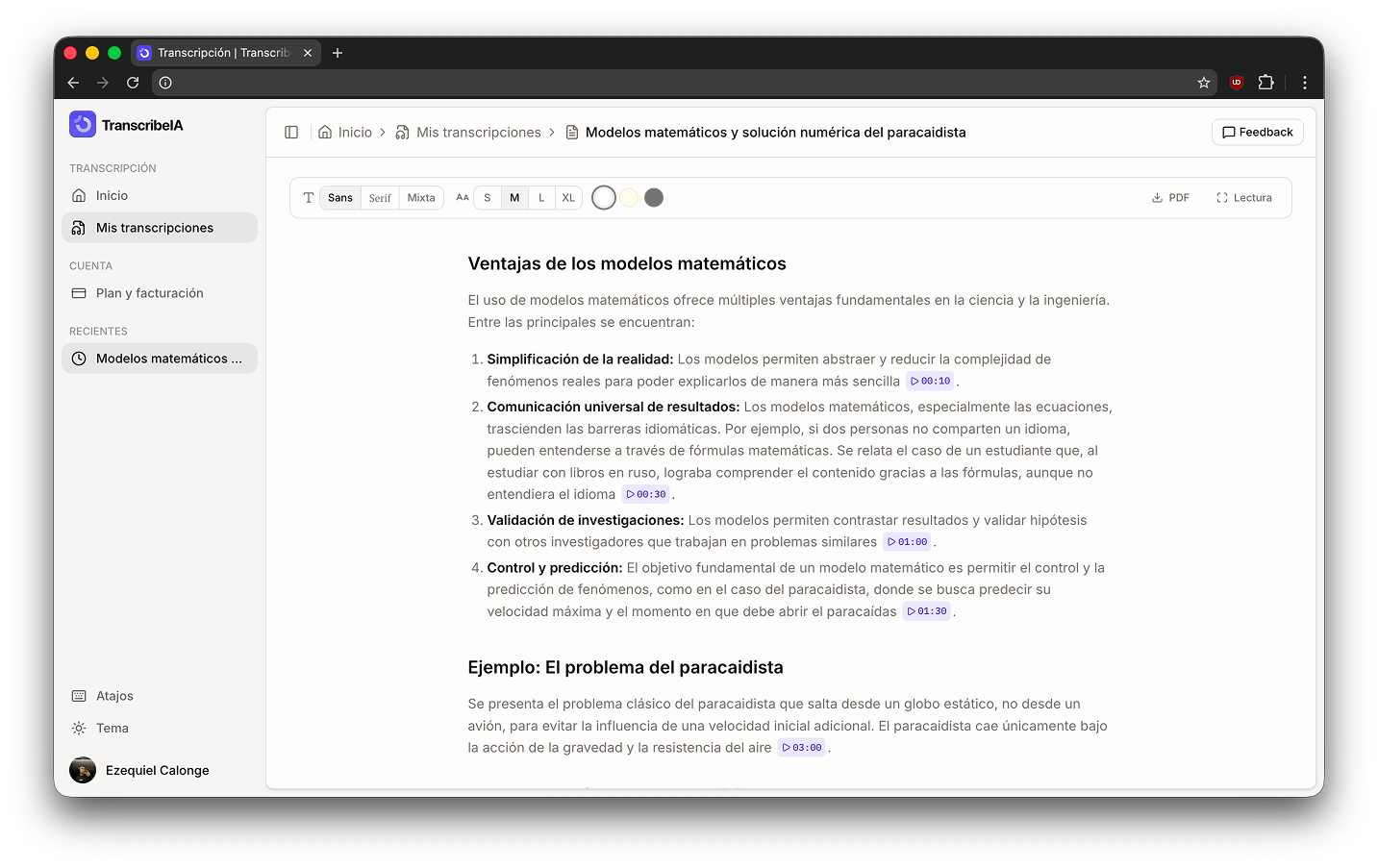Screen dimensions: 1378x868
Task: Open Inicio using the home icon
Action: coord(80,195)
